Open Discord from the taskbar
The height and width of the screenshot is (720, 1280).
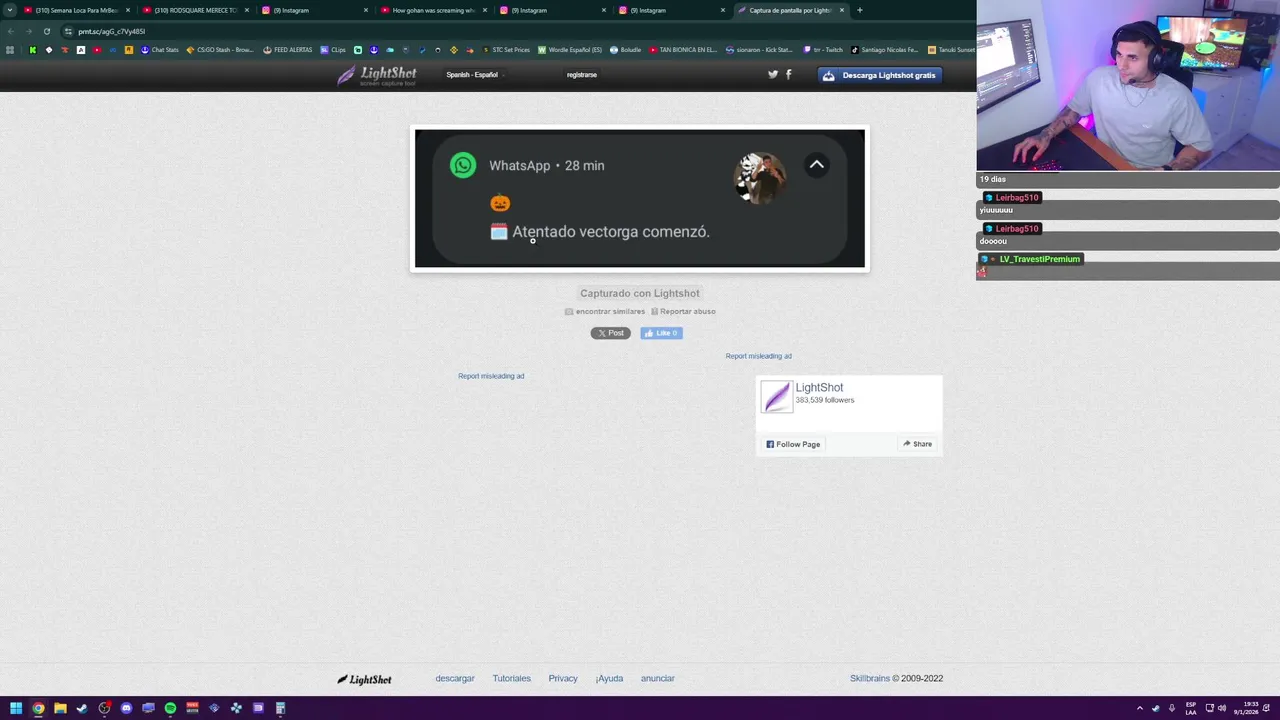(126, 708)
